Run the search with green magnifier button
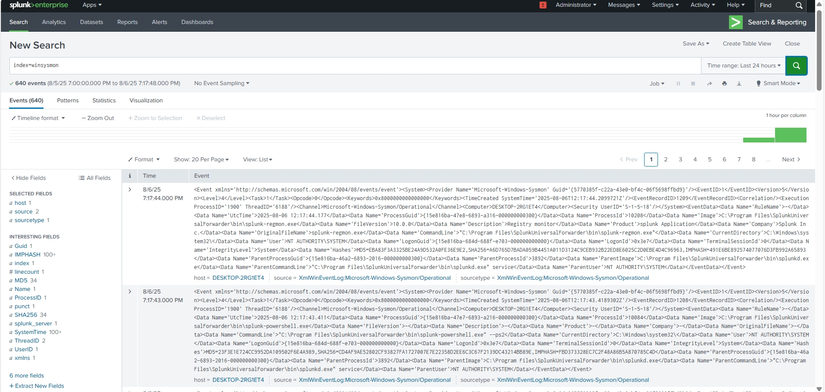 tap(796, 66)
